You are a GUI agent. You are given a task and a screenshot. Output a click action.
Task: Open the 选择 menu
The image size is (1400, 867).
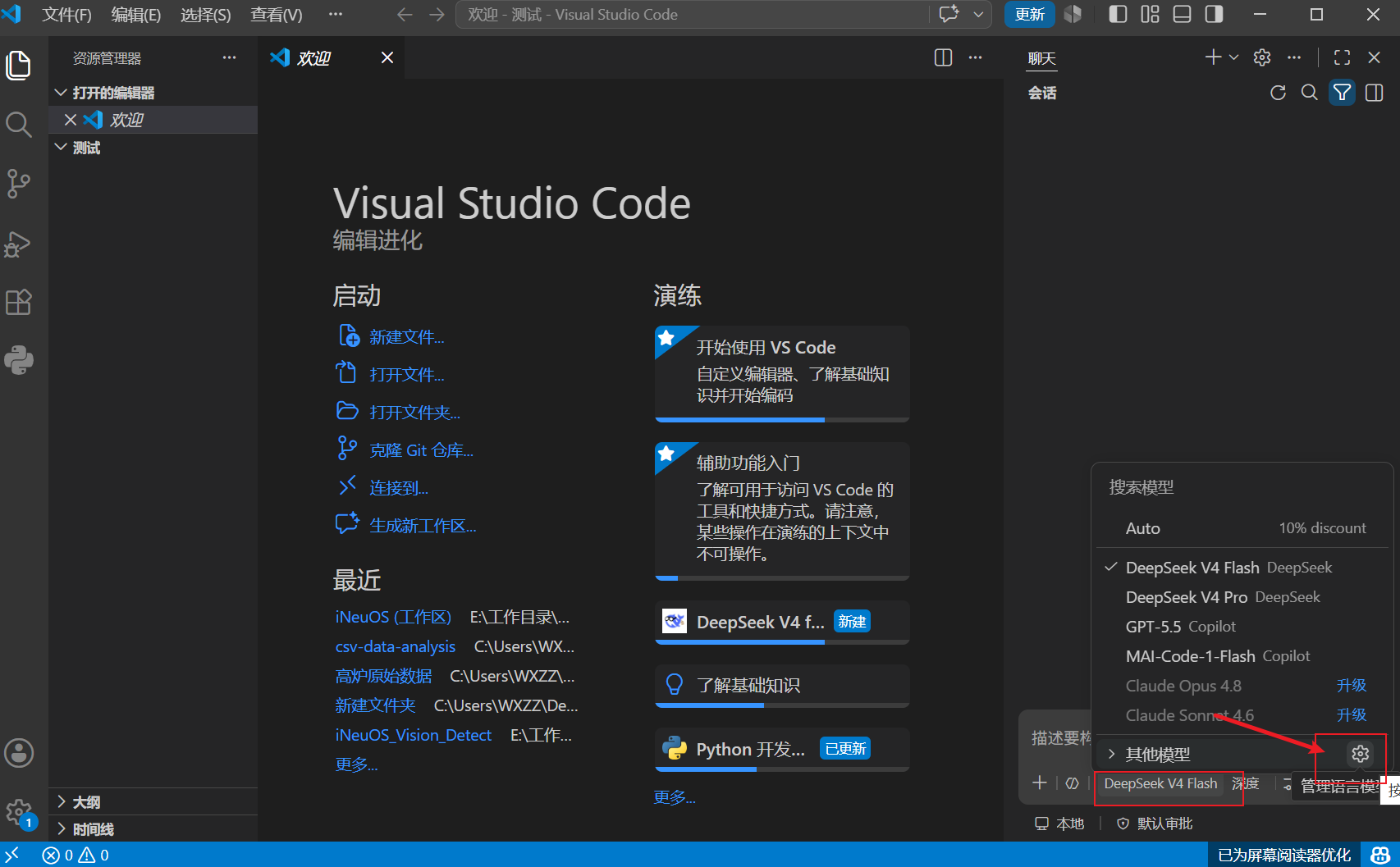(205, 15)
